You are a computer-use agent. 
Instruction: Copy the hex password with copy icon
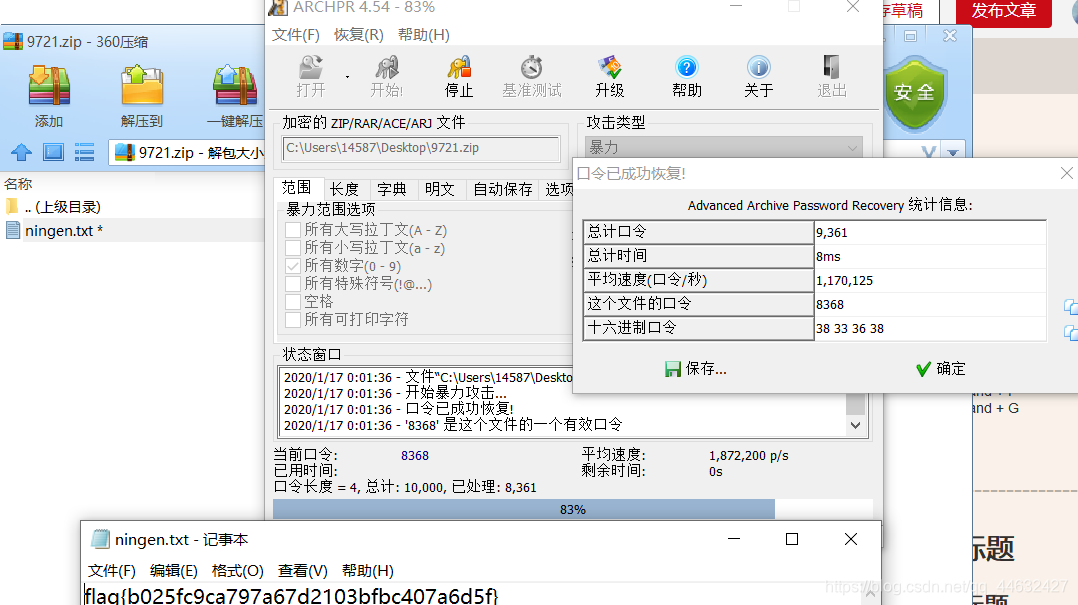coord(1070,333)
